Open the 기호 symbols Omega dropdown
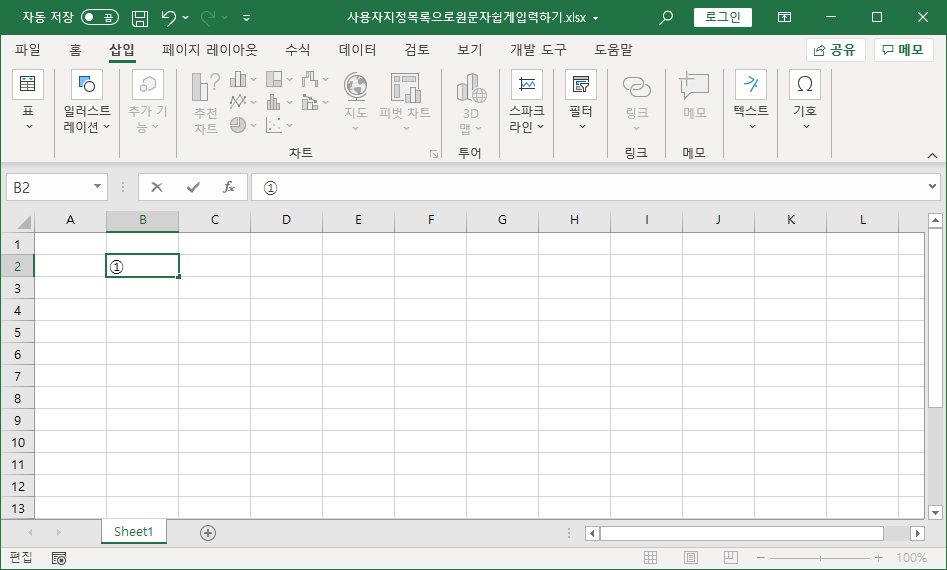The width and height of the screenshot is (947, 570). [x=804, y=100]
